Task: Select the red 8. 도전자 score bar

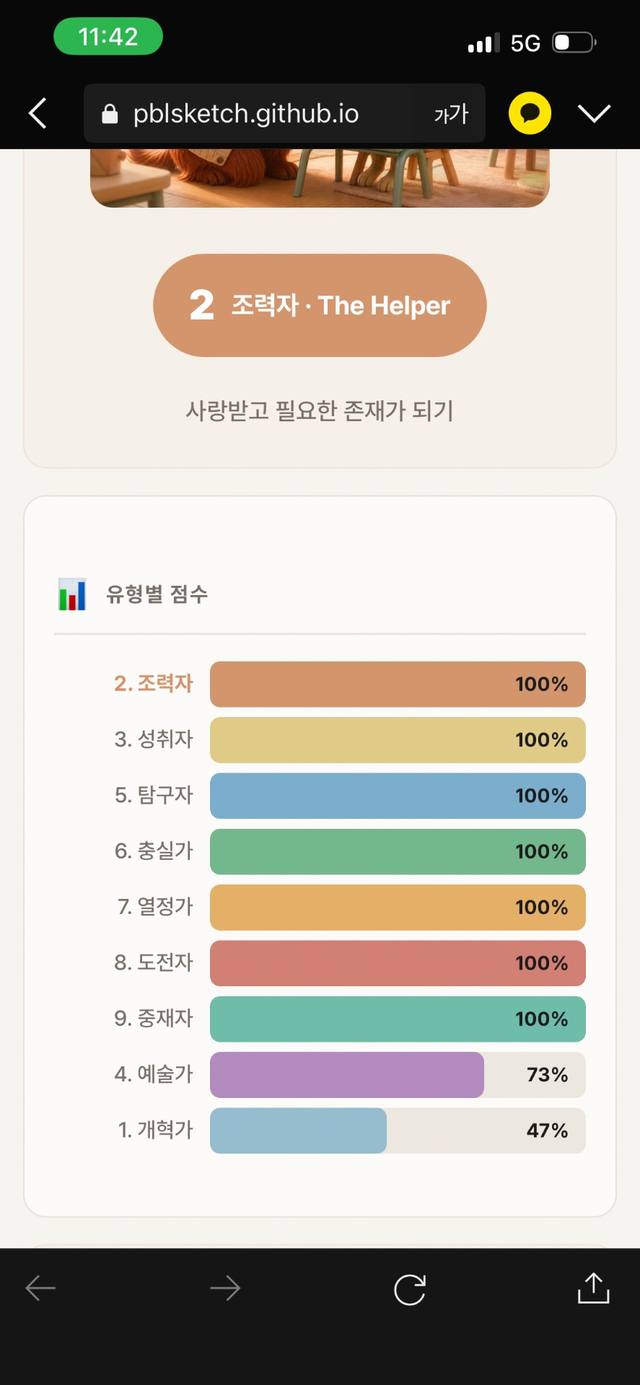Action: coord(398,963)
